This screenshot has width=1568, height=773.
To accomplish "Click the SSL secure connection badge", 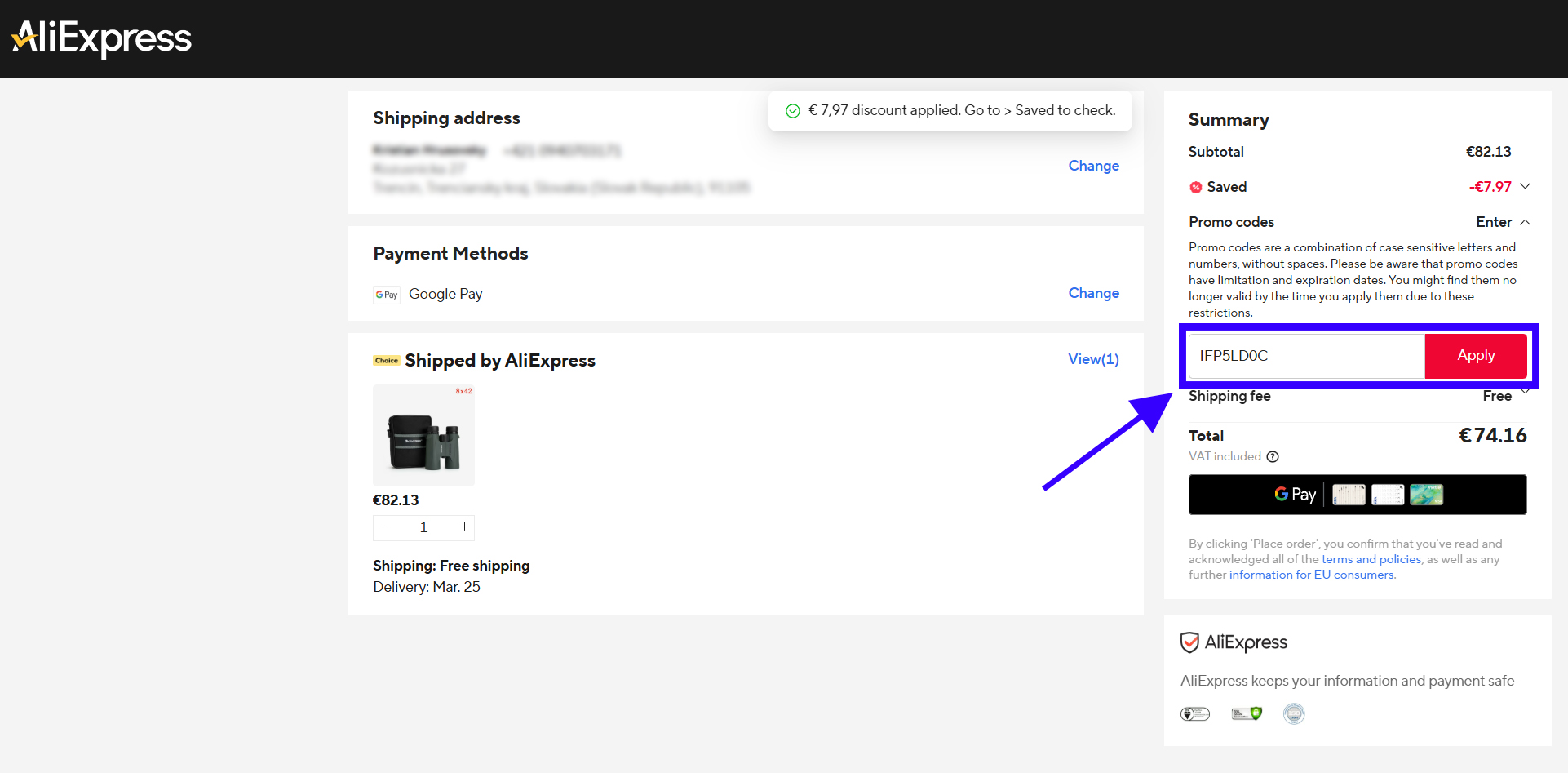I will (1247, 714).
